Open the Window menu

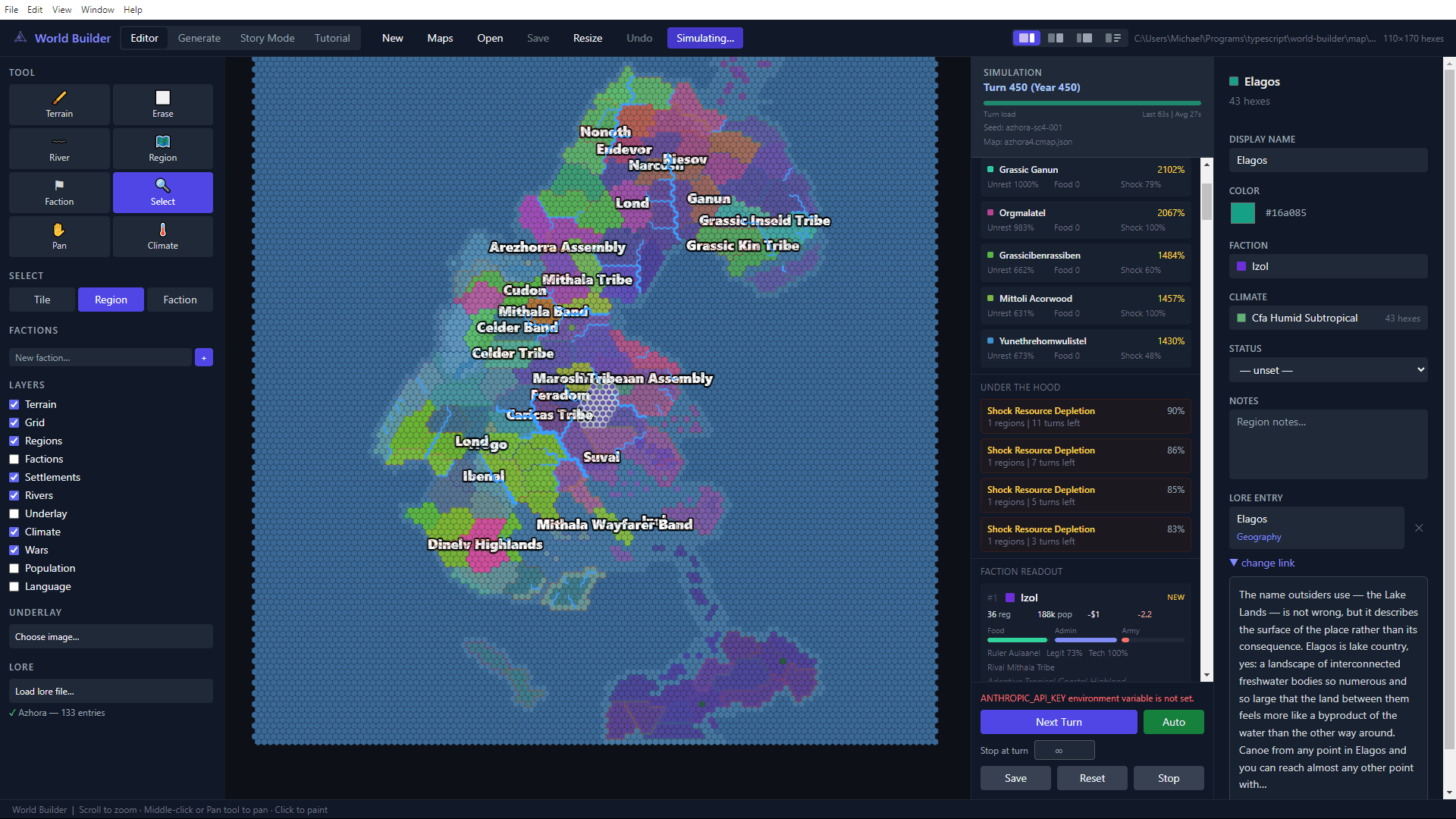[x=98, y=10]
